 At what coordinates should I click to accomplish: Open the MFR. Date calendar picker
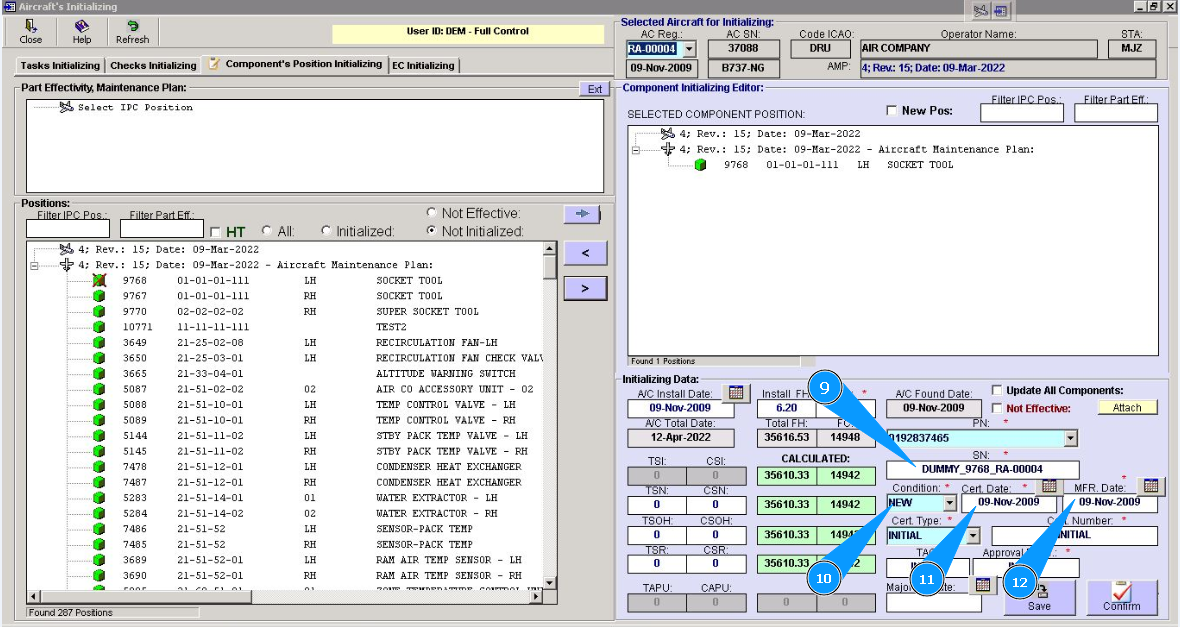(x=1151, y=485)
